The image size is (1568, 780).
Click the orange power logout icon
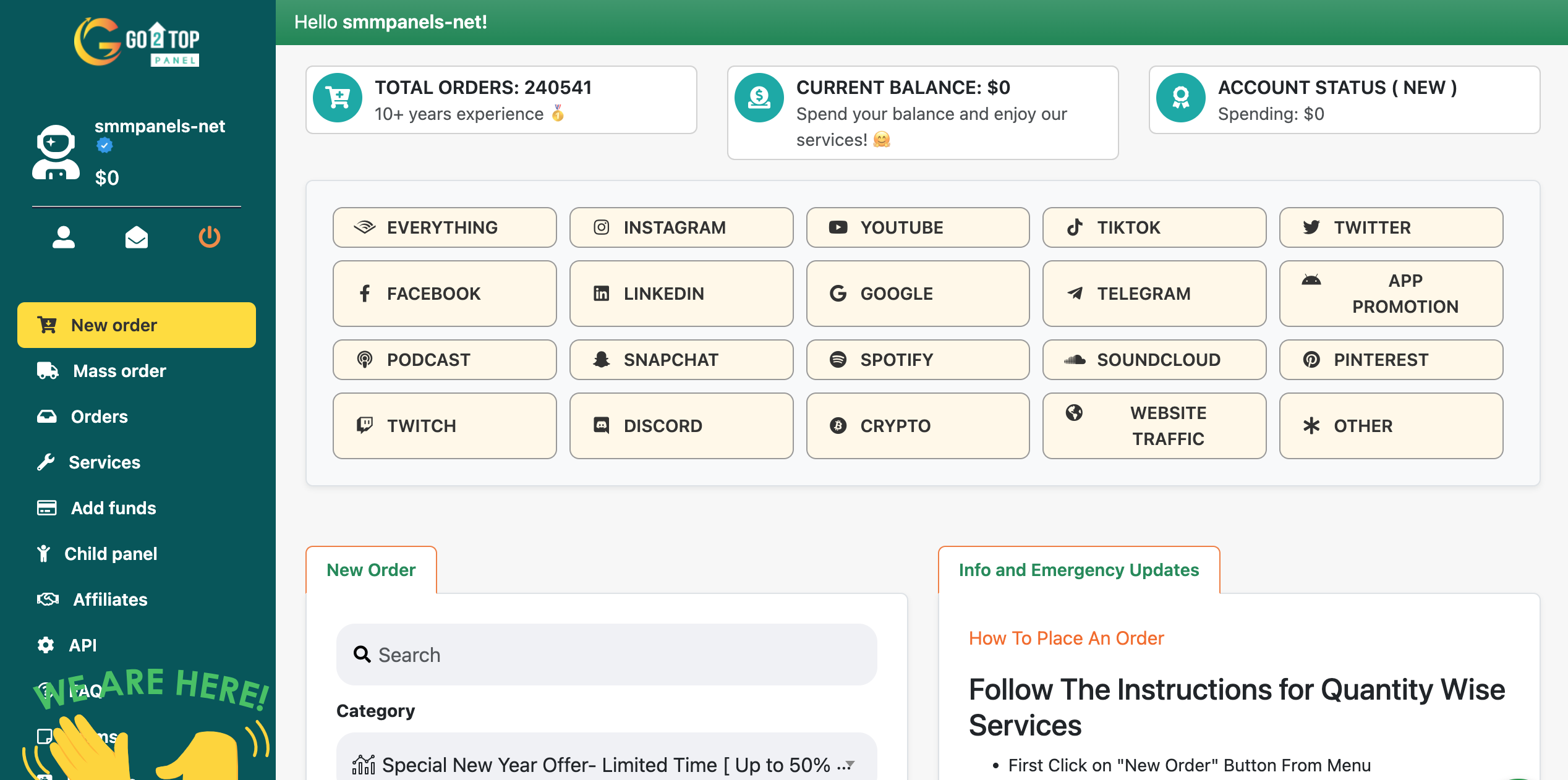[x=209, y=237]
